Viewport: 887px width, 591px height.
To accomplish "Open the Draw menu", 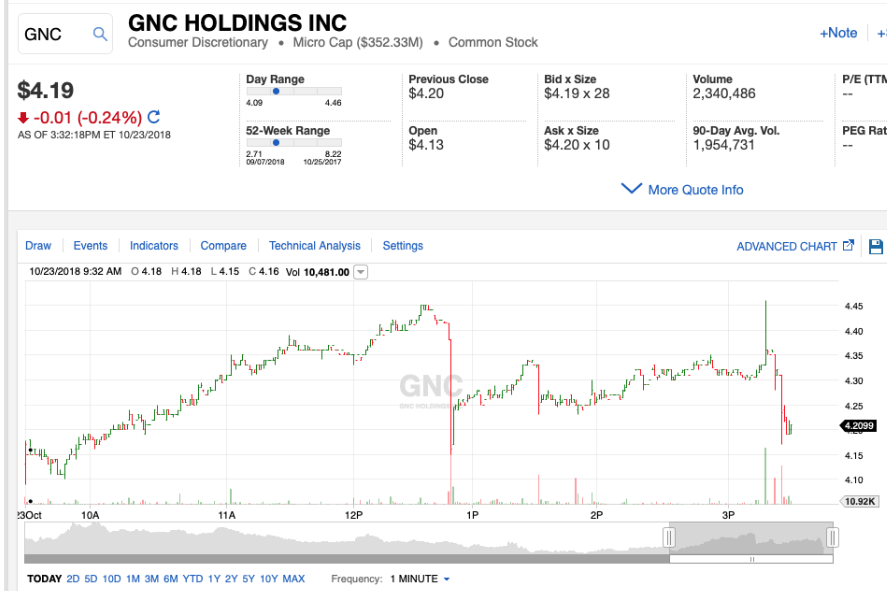I will 38,245.
